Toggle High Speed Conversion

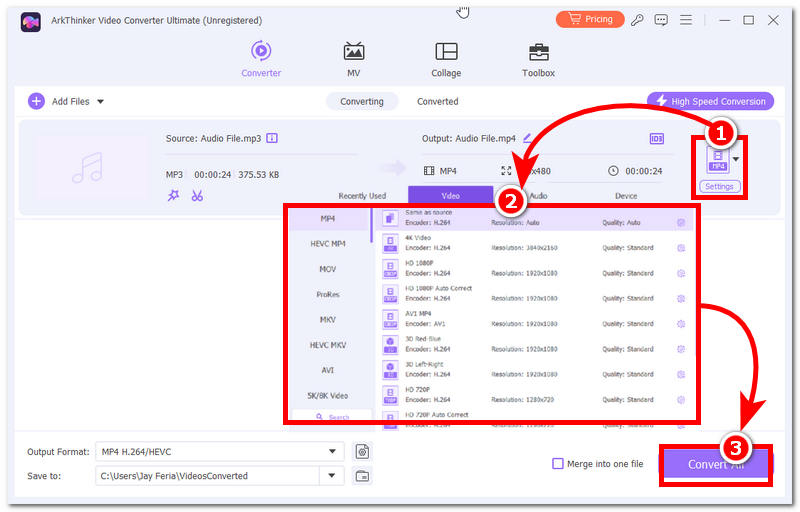[x=710, y=101]
